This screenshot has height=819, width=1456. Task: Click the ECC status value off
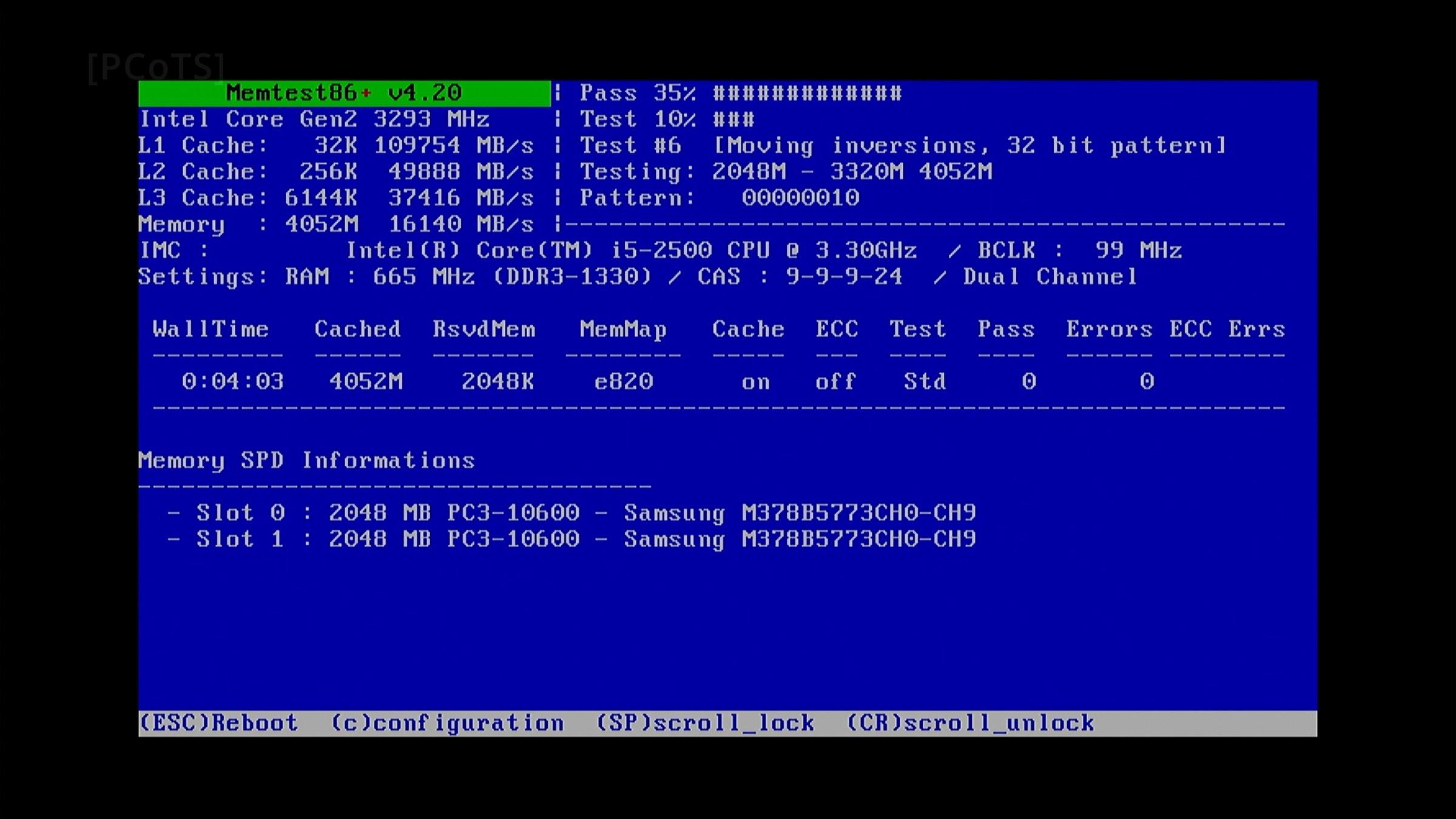(x=835, y=382)
